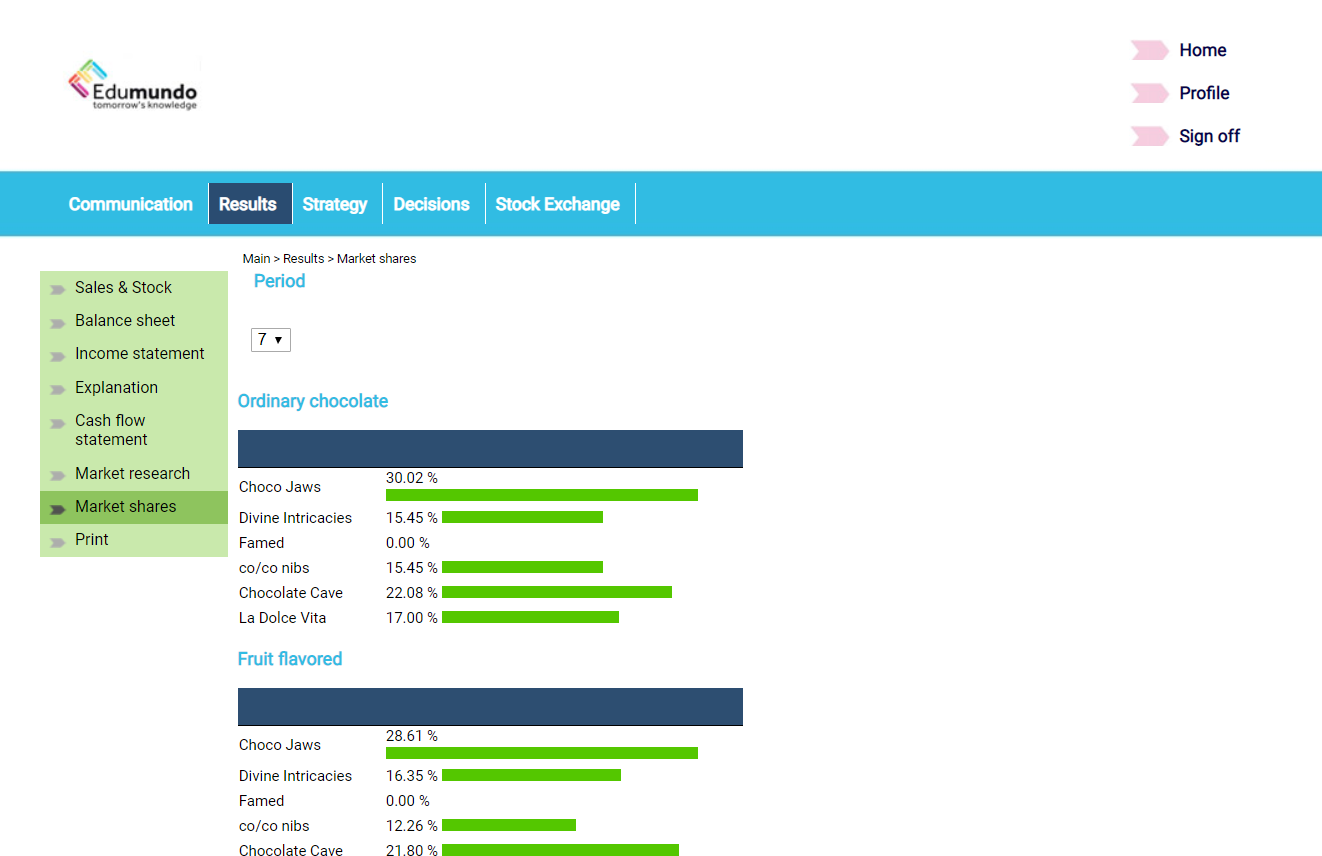The height and width of the screenshot is (856, 1322).
Task: Click the Edumundo logo
Action: tap(133, 85)
